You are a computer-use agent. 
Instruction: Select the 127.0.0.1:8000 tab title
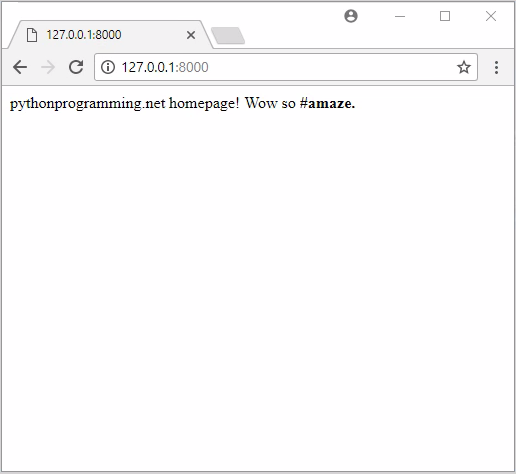[84, 35]
